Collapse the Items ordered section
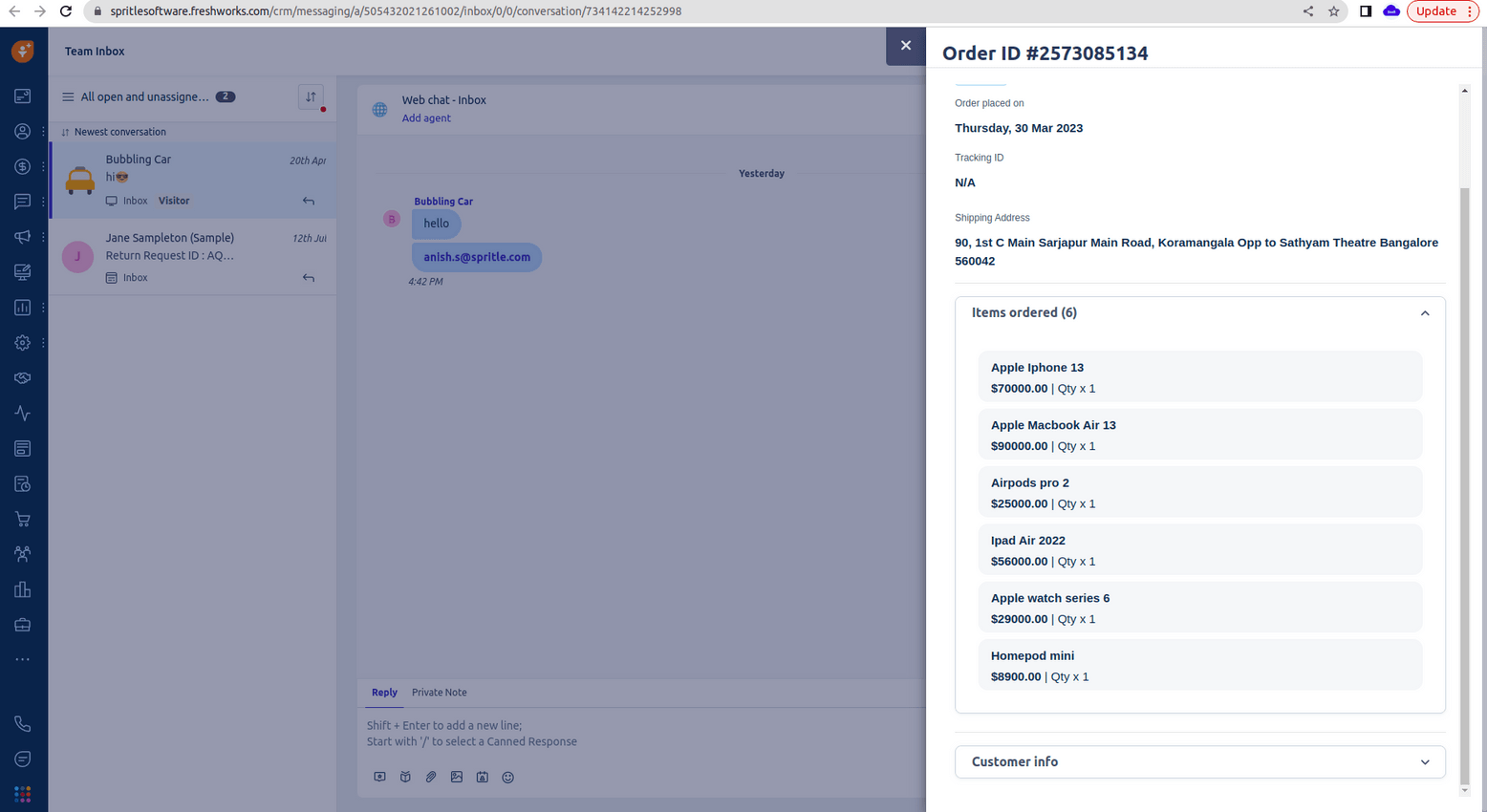Viewport: 1487px width, 812px height. [1424, 313]
